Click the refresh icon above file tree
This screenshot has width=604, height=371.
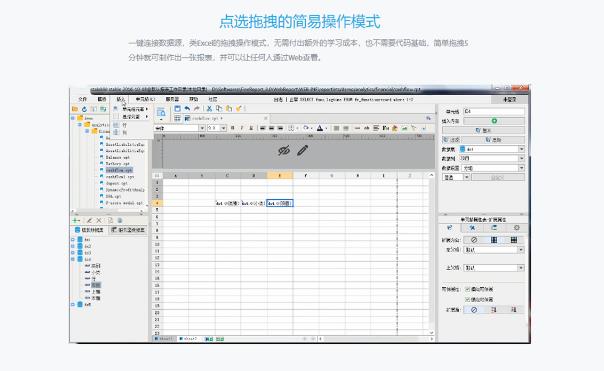pyautogui.click(x=84, y=109)
